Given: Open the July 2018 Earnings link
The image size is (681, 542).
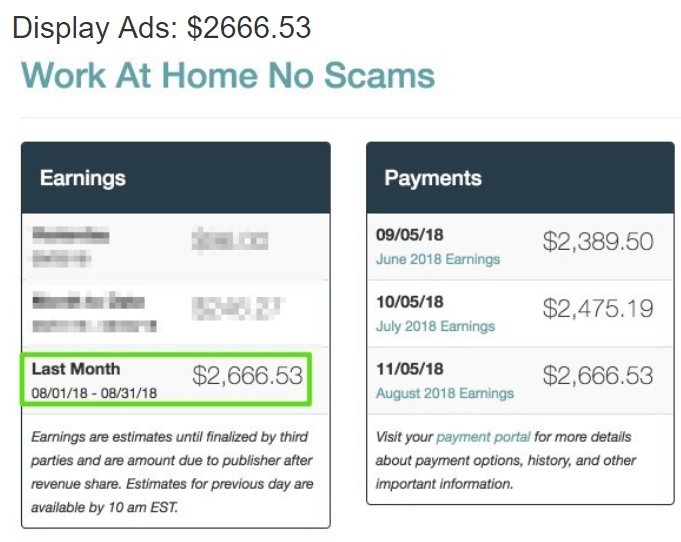Looking at the screenshot, I should click(435, 326).
